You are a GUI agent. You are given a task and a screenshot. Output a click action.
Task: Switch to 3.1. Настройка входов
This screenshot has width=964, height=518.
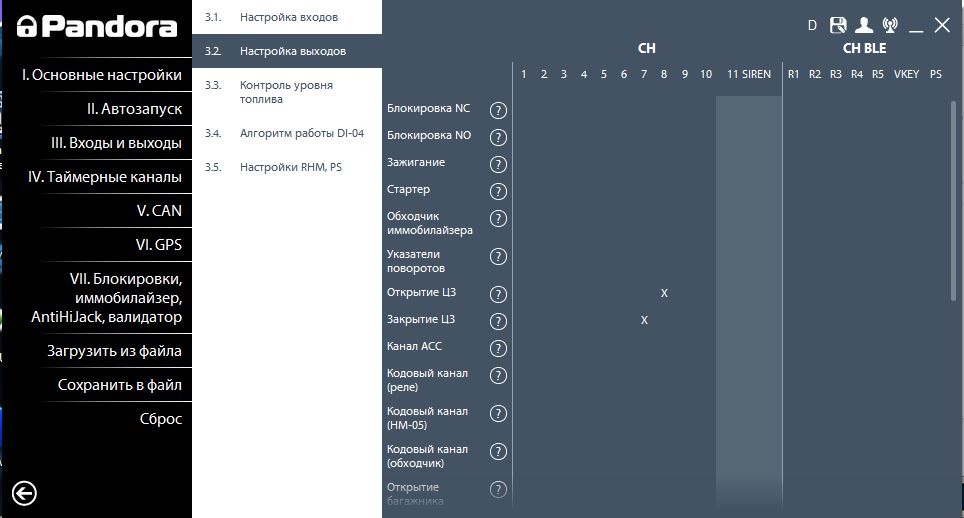click(x=288, y=18)
